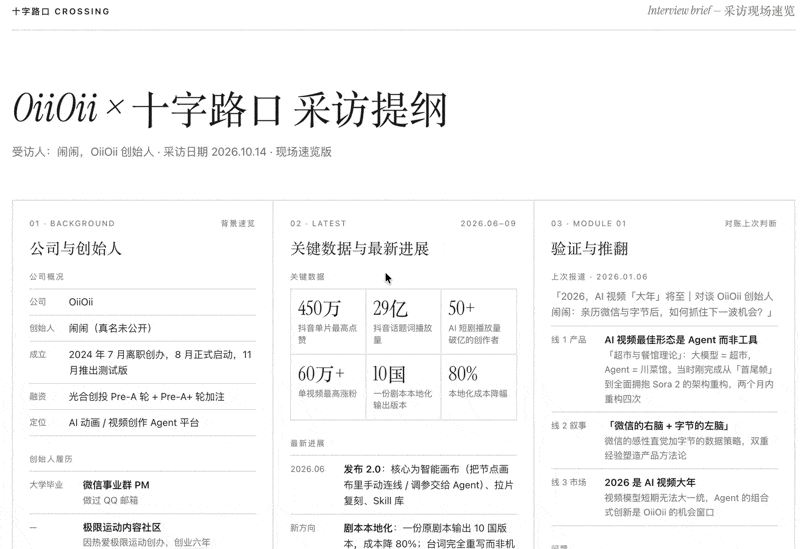The width and height of the screenshot is (800, 549).
Task: Click the 十字路口 CROSSING header logo text
Action: (x=61, y=11)
